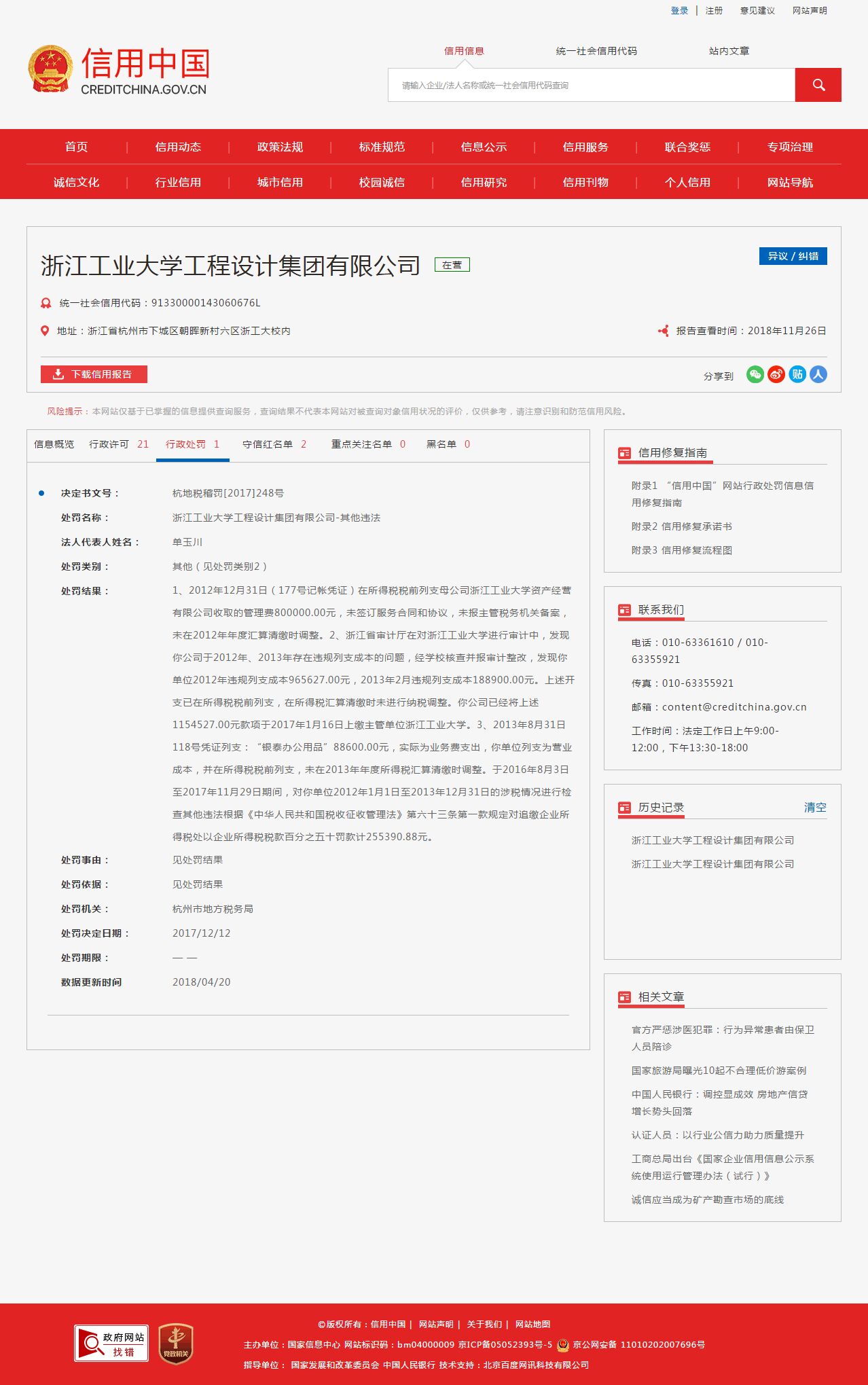Viewport: 868px width, 1385px height.
Task: Open the 守信红名单 tab
Action: [274, 444]
